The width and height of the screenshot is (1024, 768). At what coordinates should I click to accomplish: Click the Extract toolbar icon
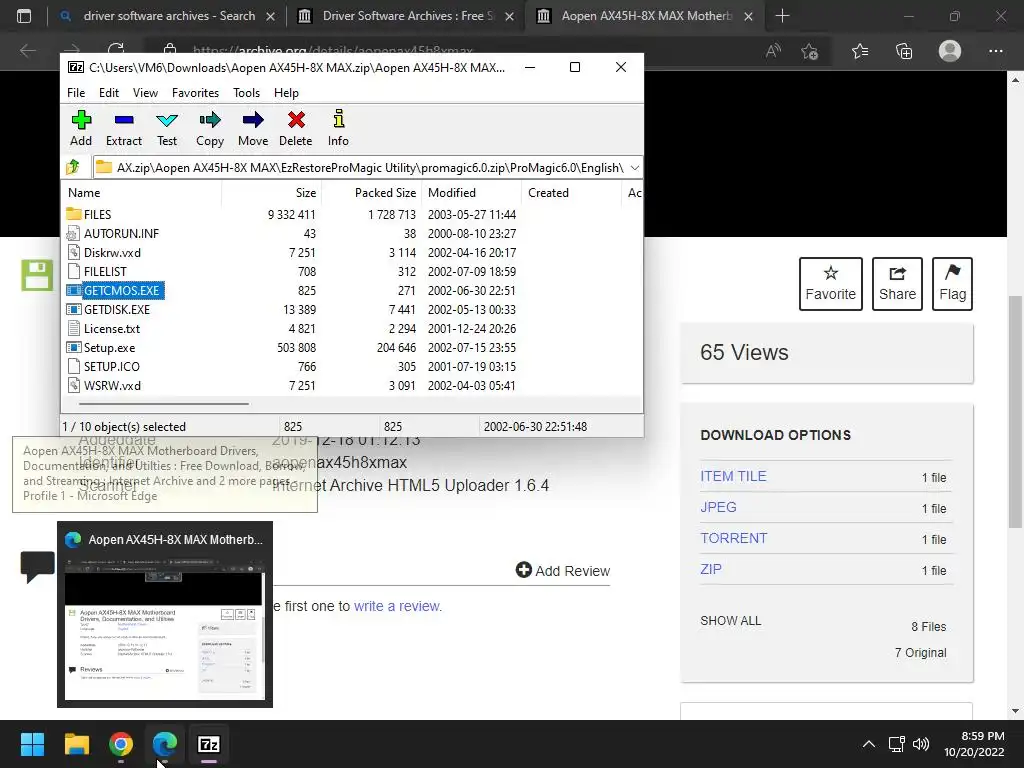tap(123, 128)
